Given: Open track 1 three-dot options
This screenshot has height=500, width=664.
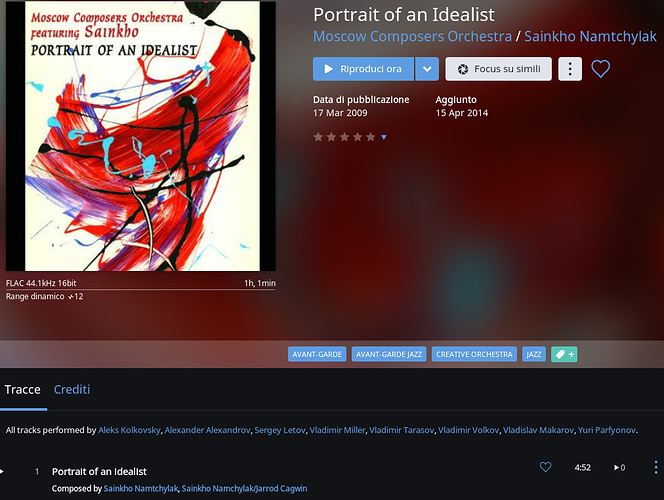Looking at the screenshot, I should point(656,467).
